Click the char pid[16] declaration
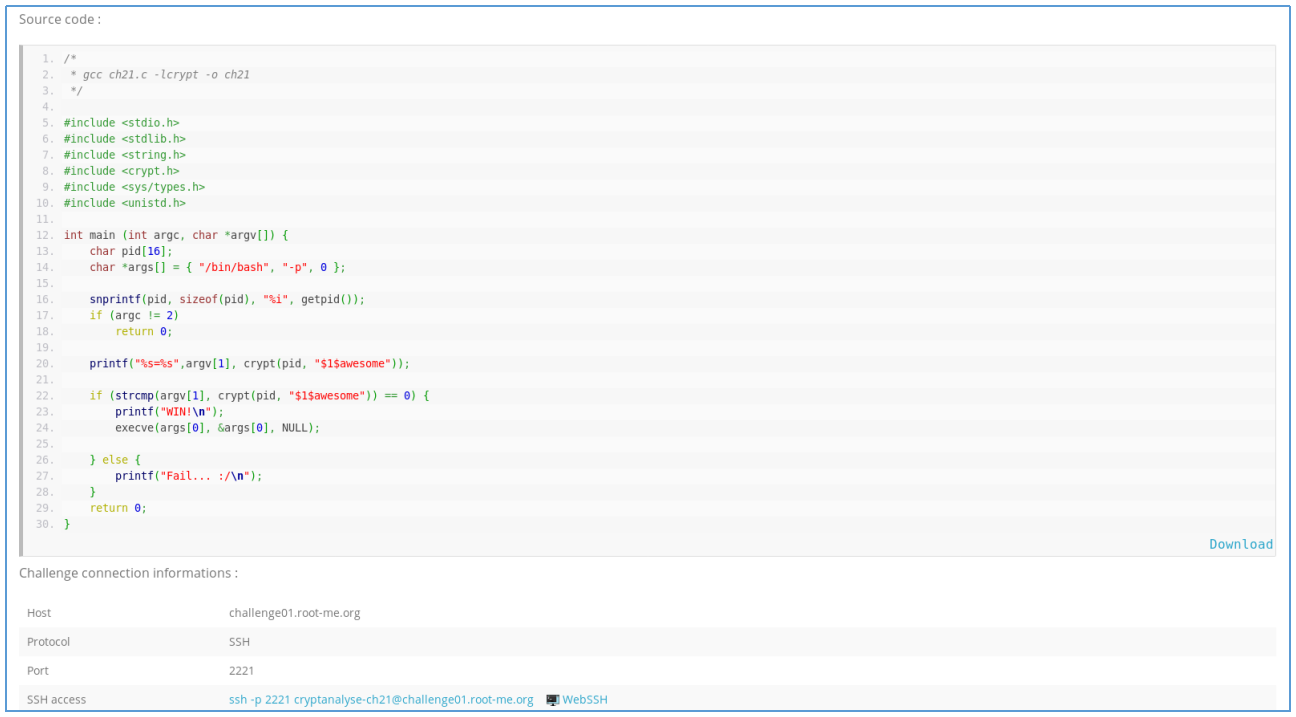The image size is (1296, 717). click(131, 251)
